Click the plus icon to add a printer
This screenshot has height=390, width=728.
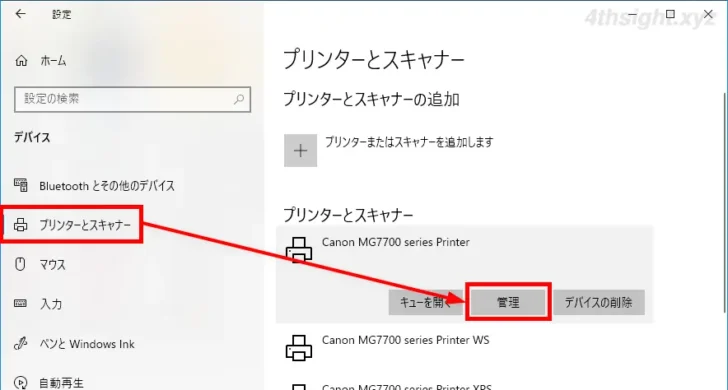pyautogui.click(x=300, y=150)
